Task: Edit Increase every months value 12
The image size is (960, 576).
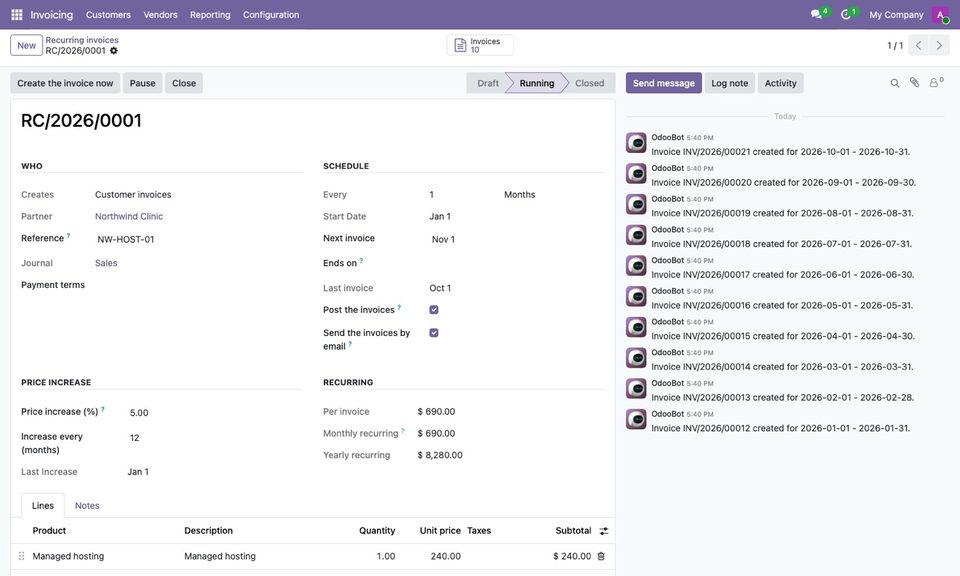Action: coord(214,438)
